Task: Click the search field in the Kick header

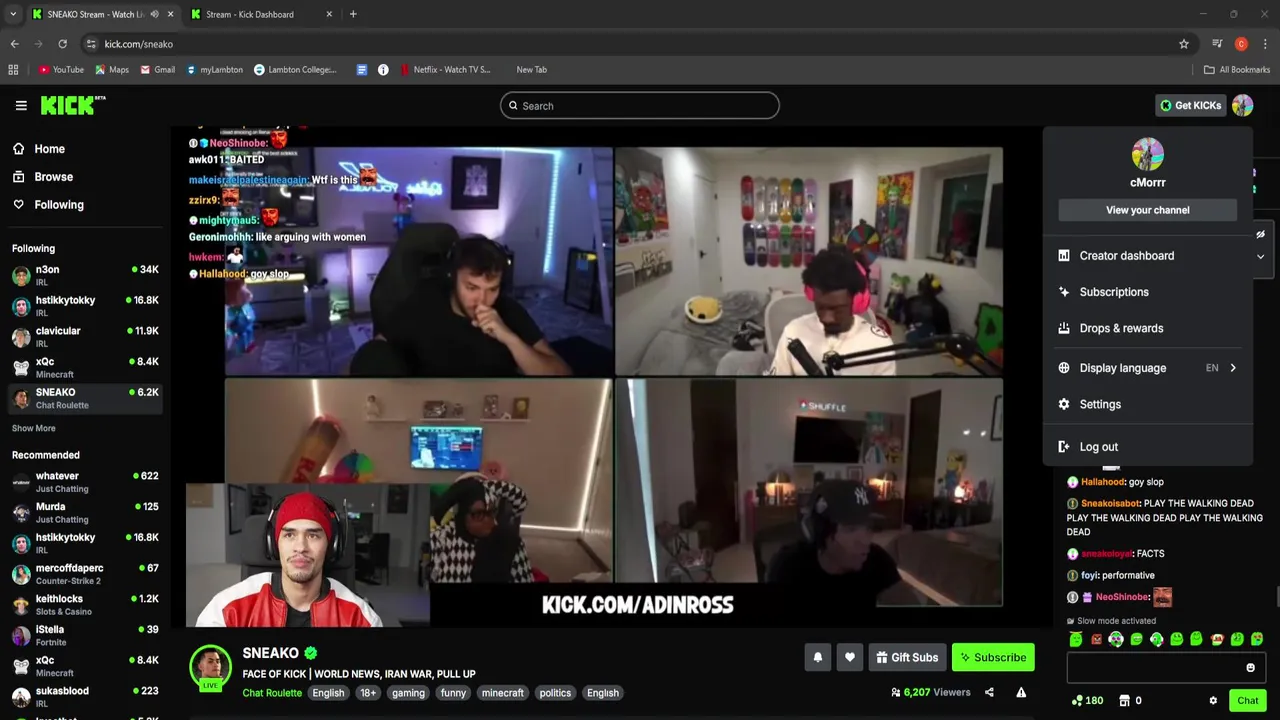Action: click(640, 105)
